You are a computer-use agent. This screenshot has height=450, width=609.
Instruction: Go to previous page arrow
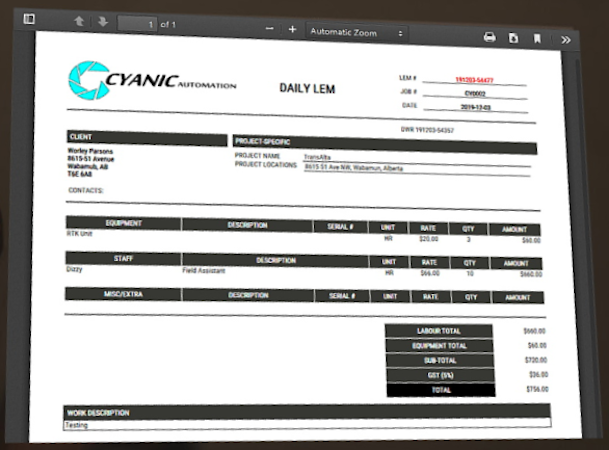click(79, 21)
